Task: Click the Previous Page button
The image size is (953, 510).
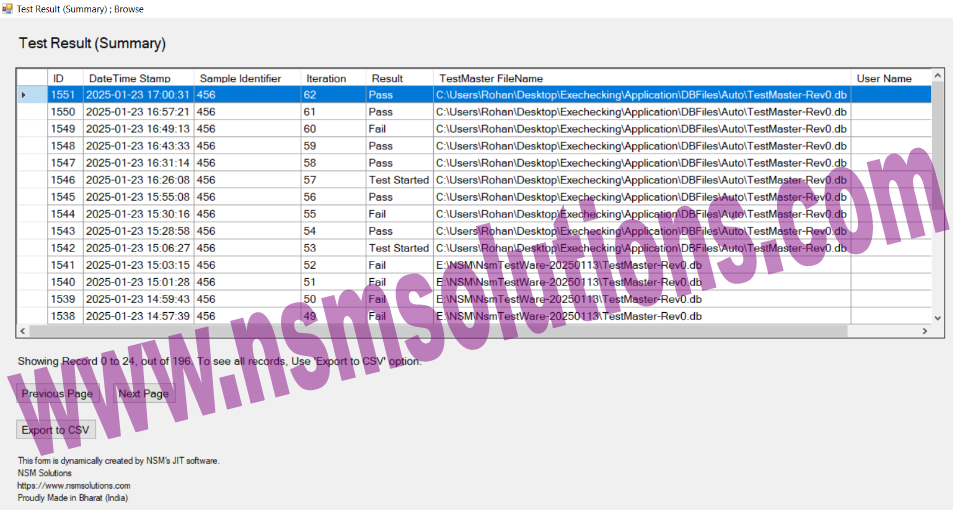Action: click(x=57, y=393)
